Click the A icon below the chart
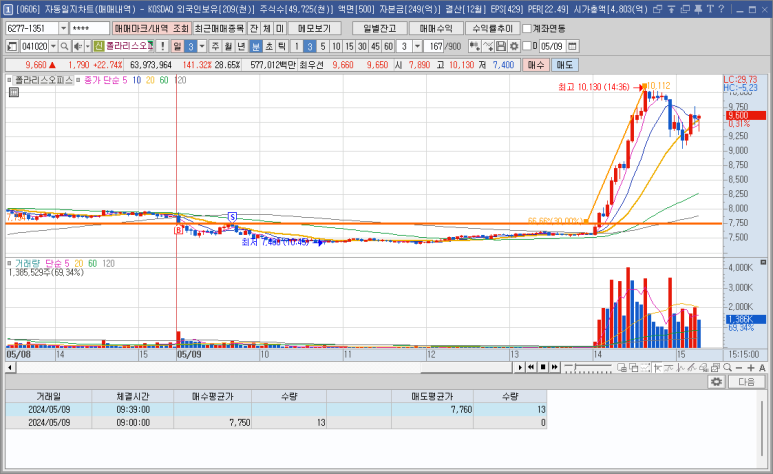 762,367
